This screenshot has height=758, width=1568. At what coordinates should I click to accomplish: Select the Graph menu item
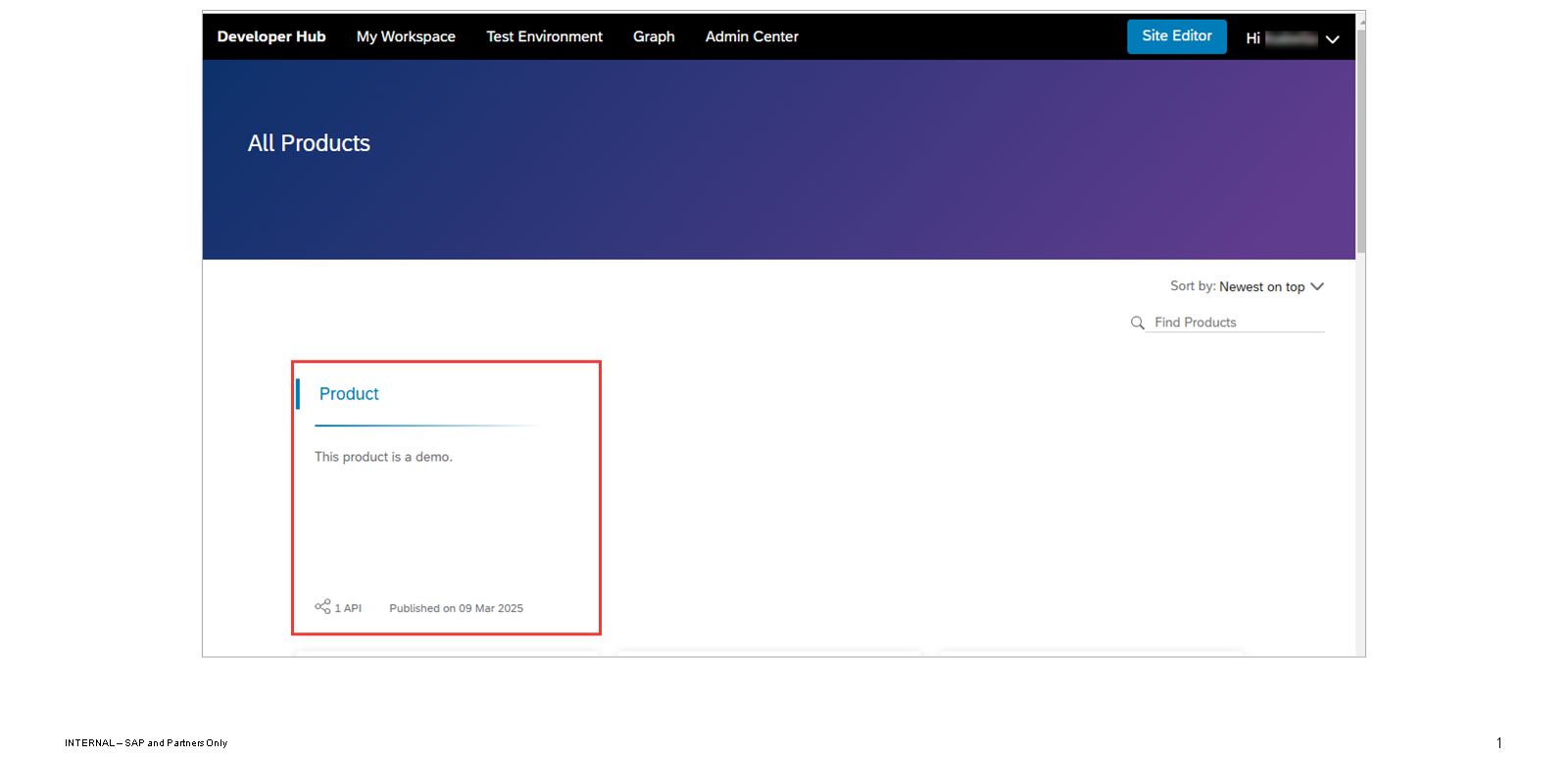point(654,36)
